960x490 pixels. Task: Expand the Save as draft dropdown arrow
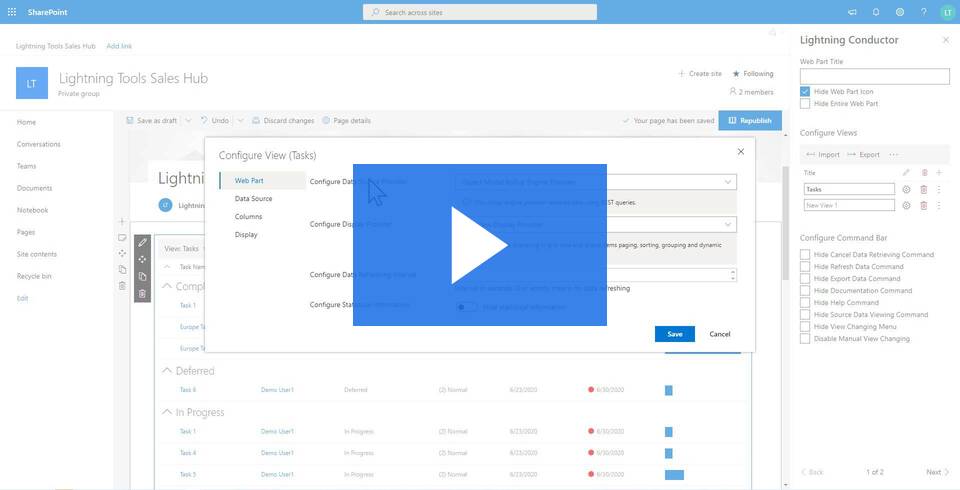[x=188, y=121]
